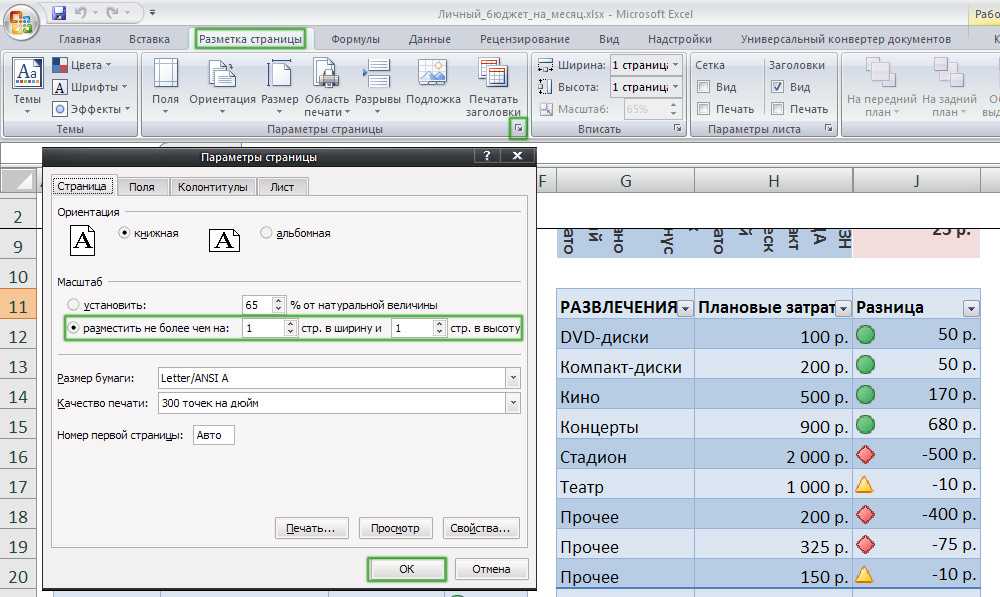The width and height of the screenshot is (1000, 597).
Task: Open the Sheet Options dialog launcher
Action: 828,128
